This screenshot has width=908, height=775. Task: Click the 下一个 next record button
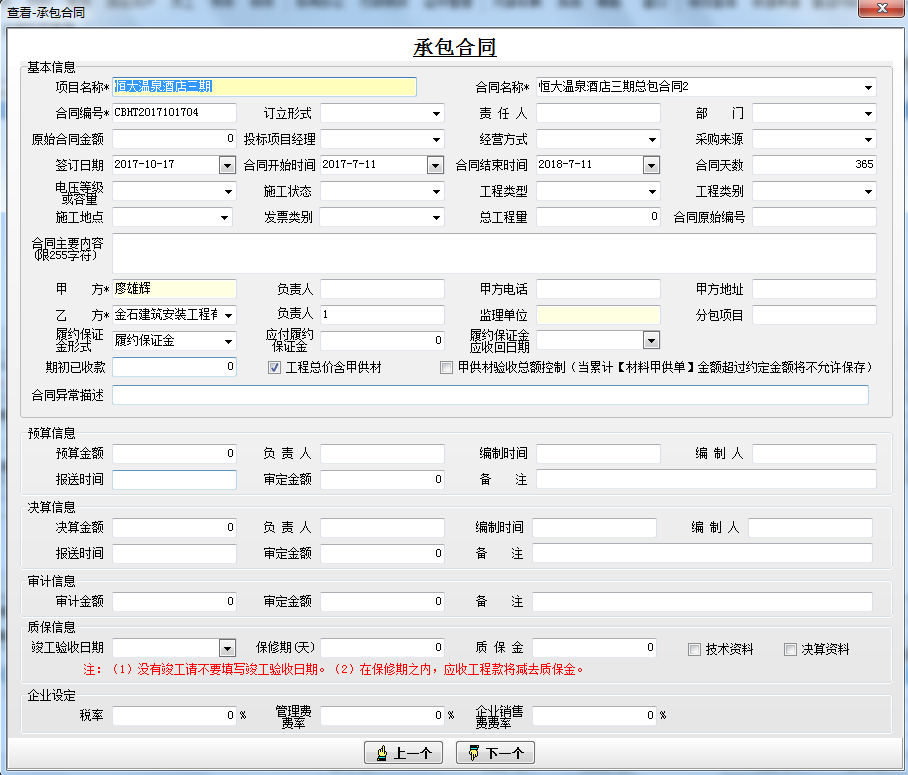coord(495,753)
